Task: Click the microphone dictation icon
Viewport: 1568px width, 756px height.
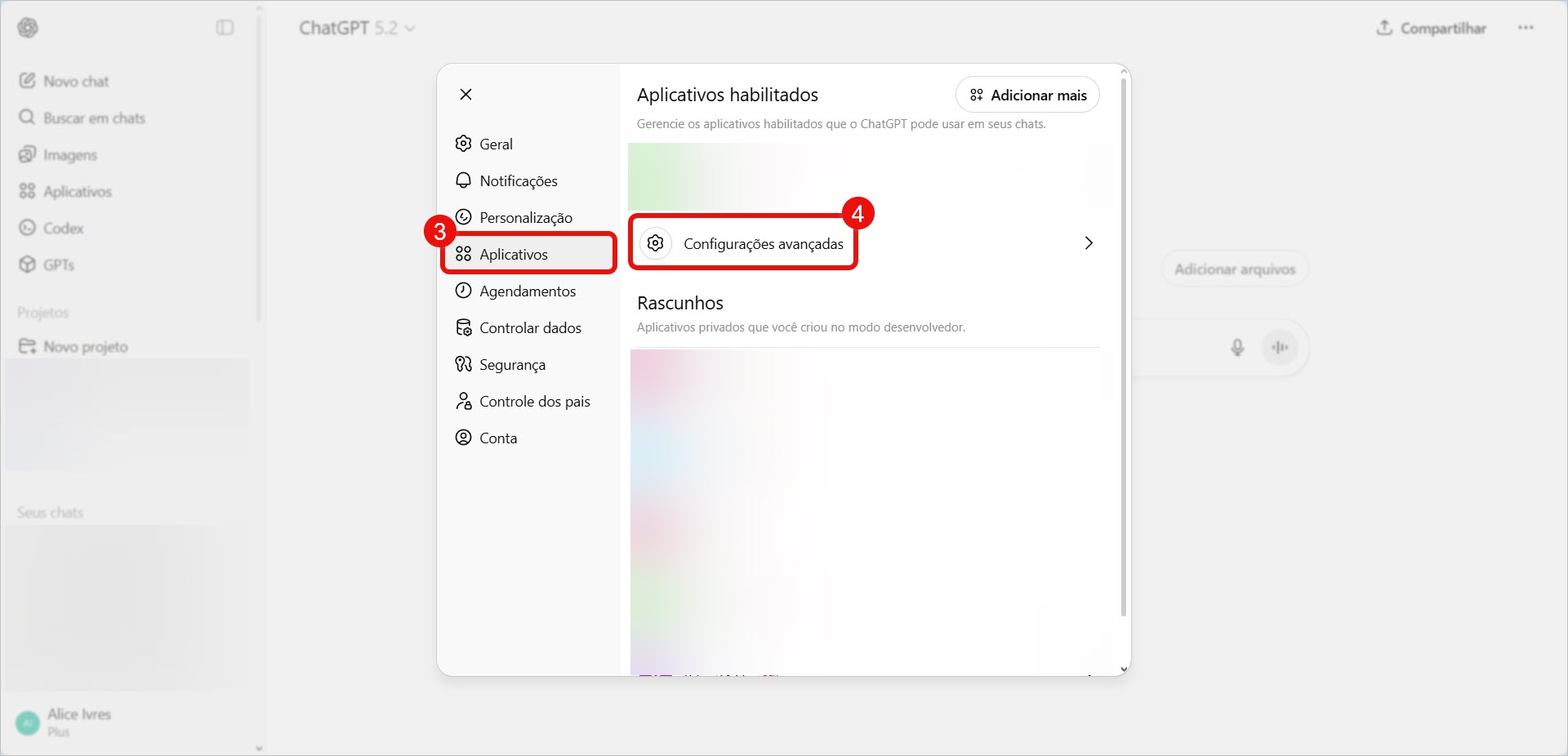Action: pyautogui.click(x=1237, y=348)
